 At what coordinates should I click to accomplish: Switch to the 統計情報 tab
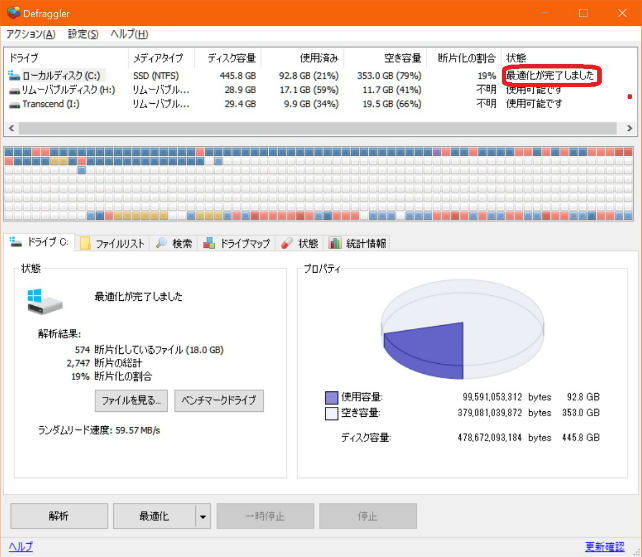tap(358, 243)
